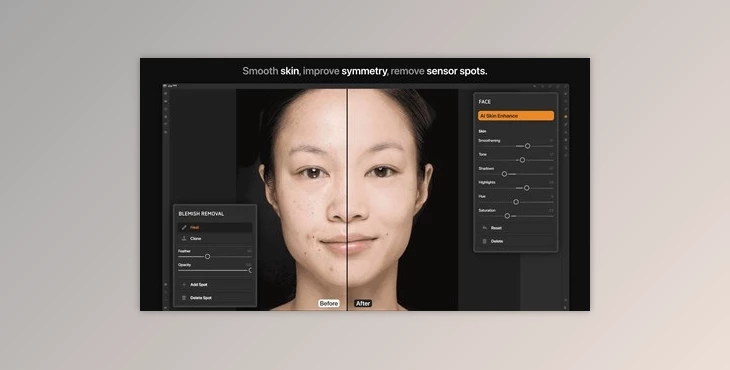Viewport: 730px width, 370px height.
Task: Adjust the Feather slider handle
Action: pos(208,256)
